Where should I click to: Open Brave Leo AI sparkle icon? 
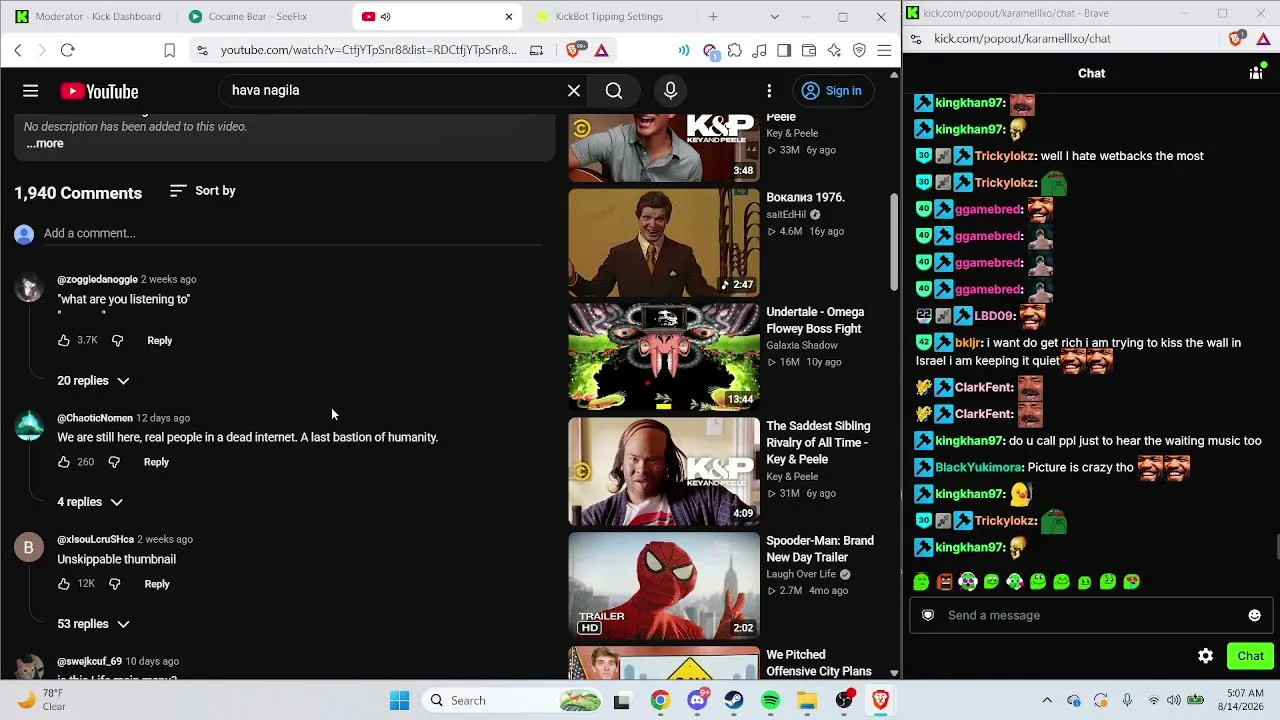[834, 50]
